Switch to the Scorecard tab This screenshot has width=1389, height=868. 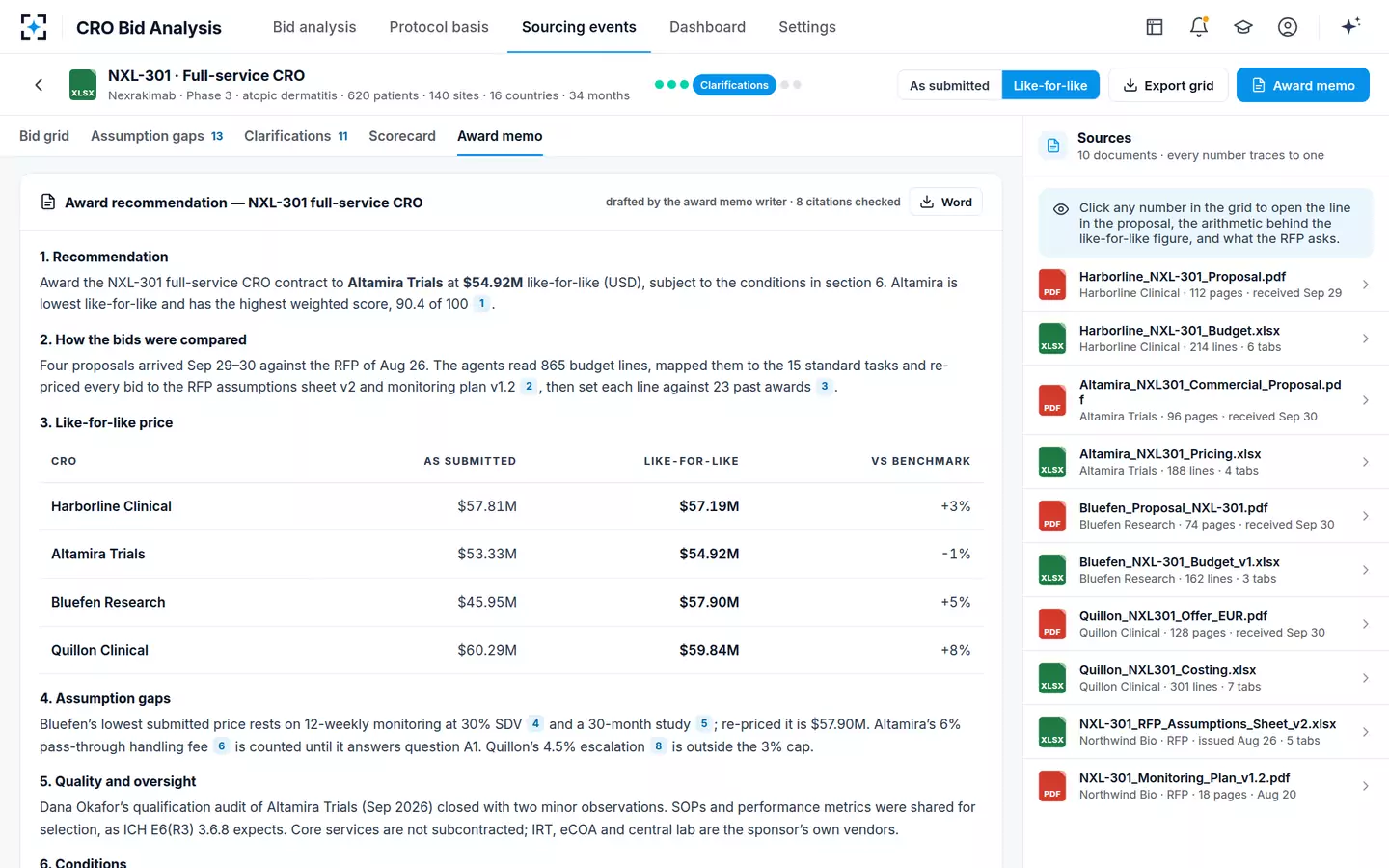click(x=402, y=136)
